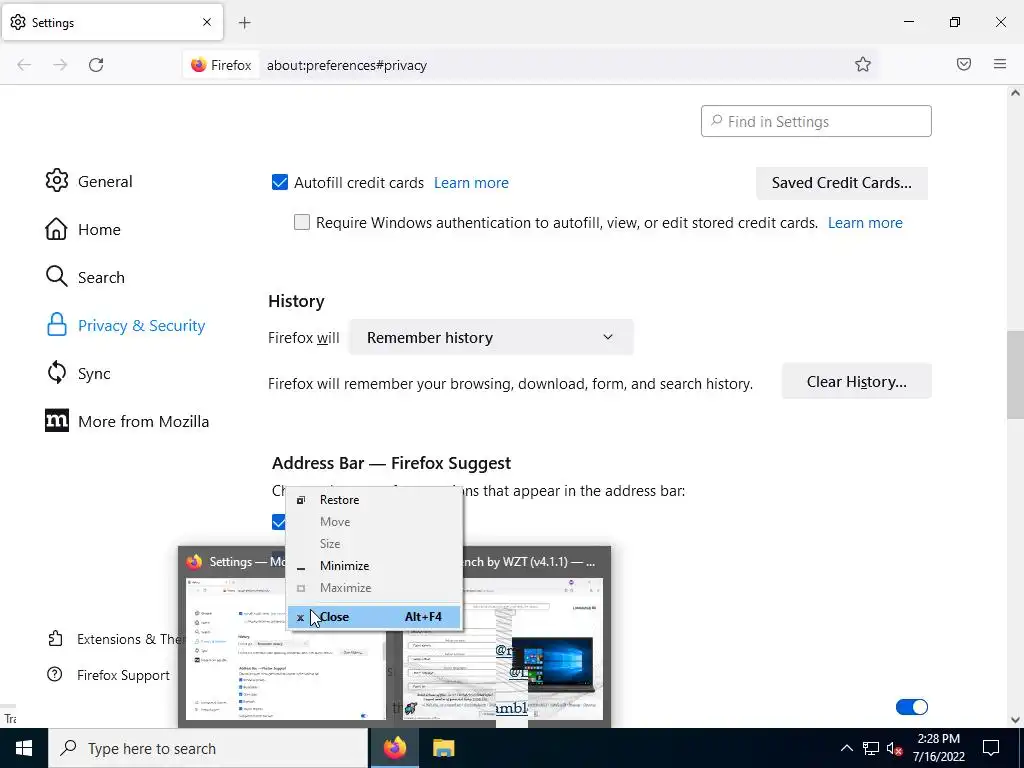Open the General settings category
Viewport: 1024px width, 768px height.
tap(89, 181)
